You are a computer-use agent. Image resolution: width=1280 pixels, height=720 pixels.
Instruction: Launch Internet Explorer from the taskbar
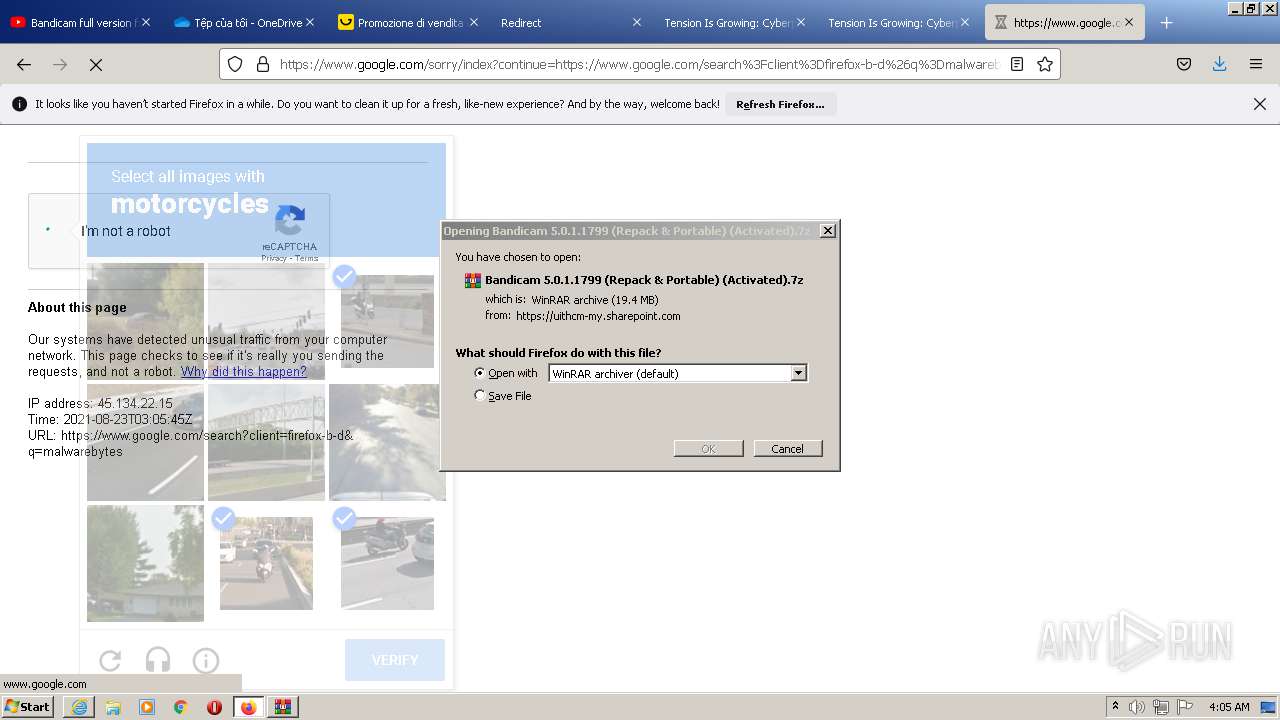point(79,707)
